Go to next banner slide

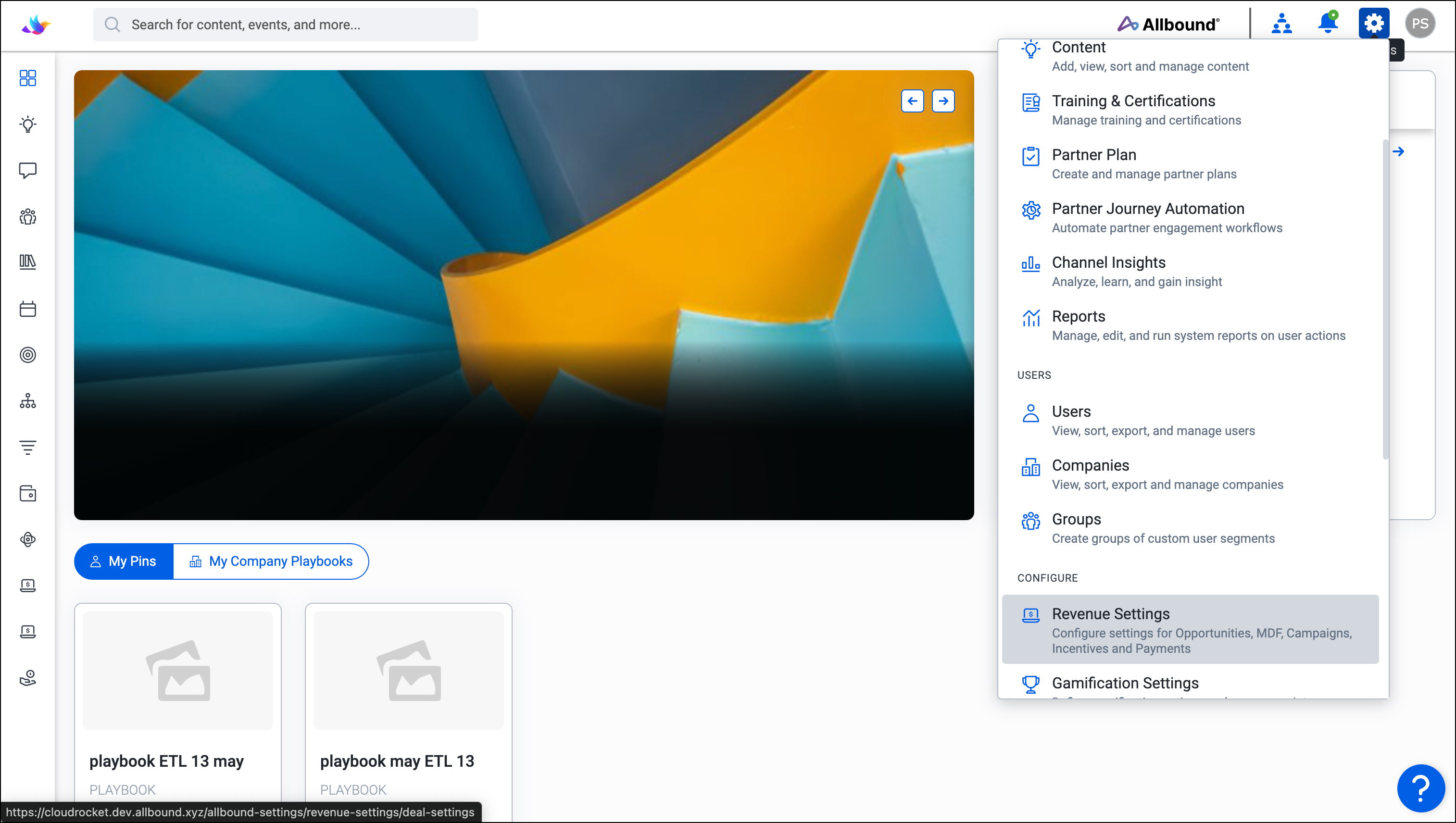(x=943, y=101)
